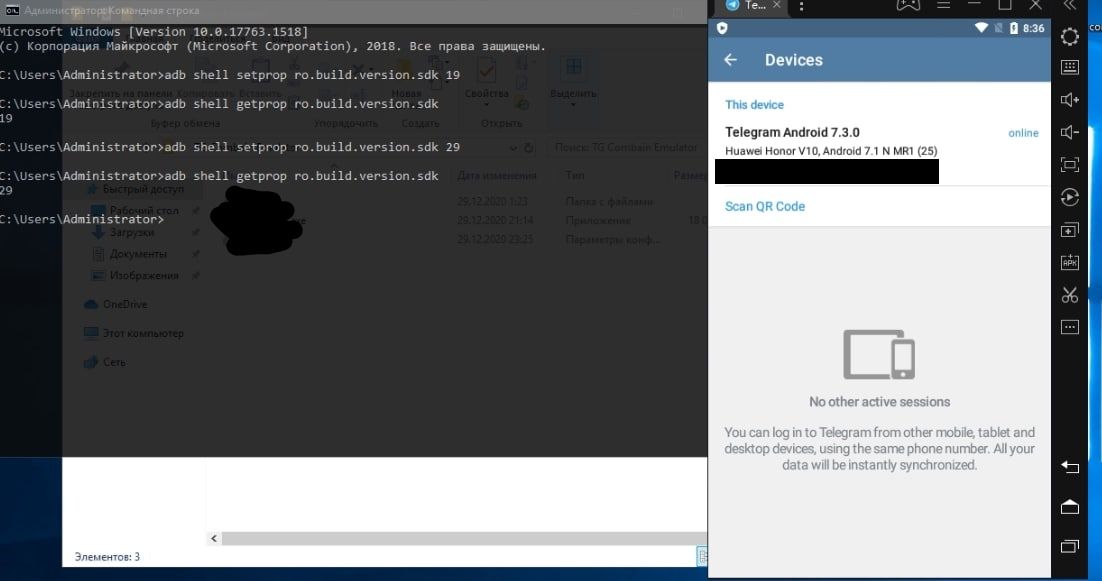Click the Элементов: 3 status bar text
This screenshot has width=1102, height=581.
[x=107, y=556]
